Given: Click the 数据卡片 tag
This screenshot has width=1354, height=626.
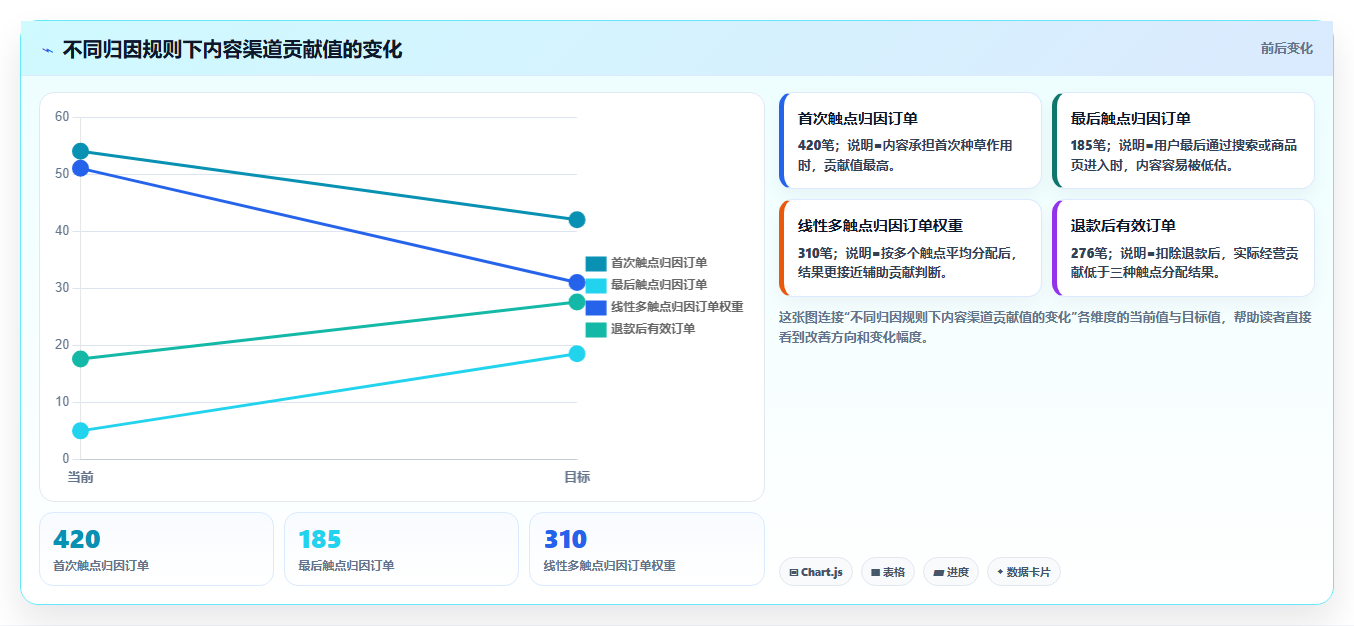Looking at the screenshot, I should [x=1023, y=572].
